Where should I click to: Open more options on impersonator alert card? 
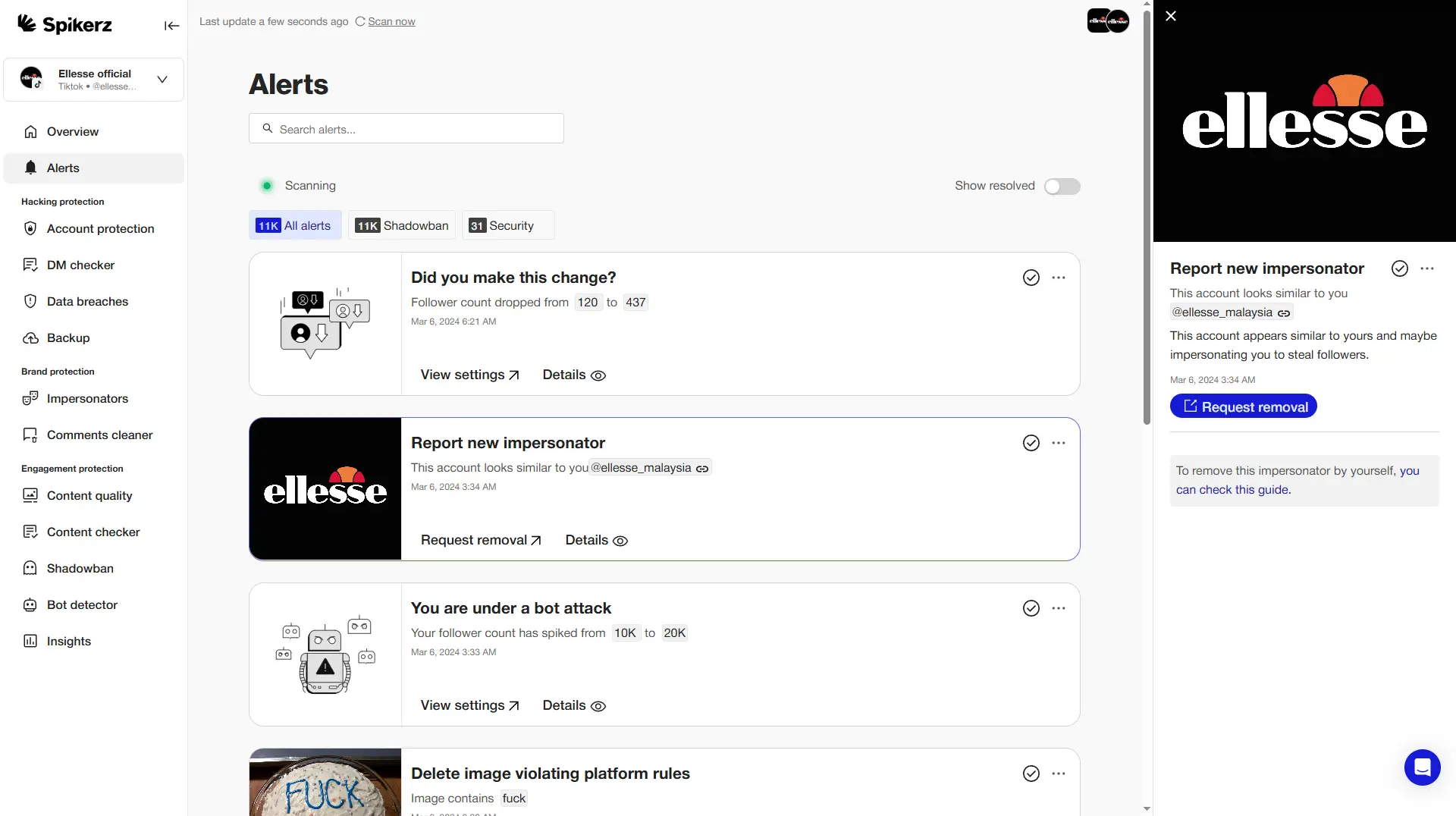(1059, 444)
